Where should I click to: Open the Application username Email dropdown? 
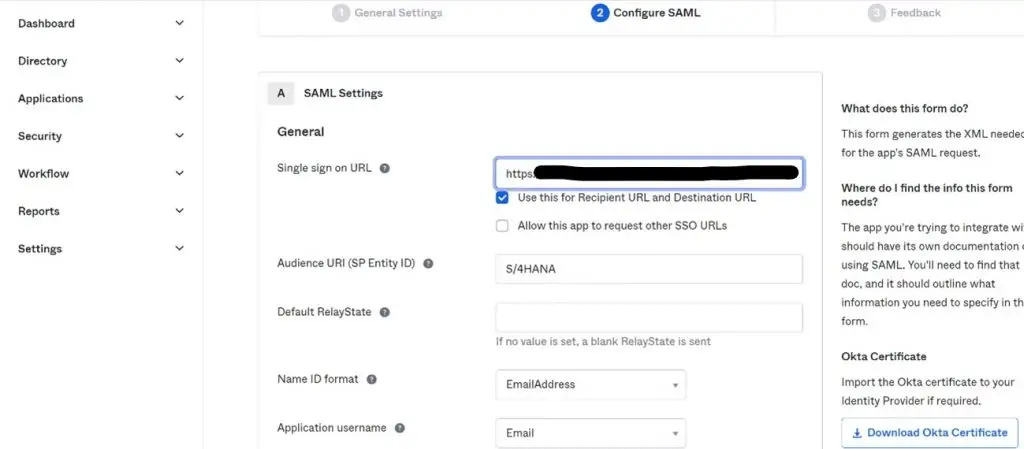(x=590, y=433)
